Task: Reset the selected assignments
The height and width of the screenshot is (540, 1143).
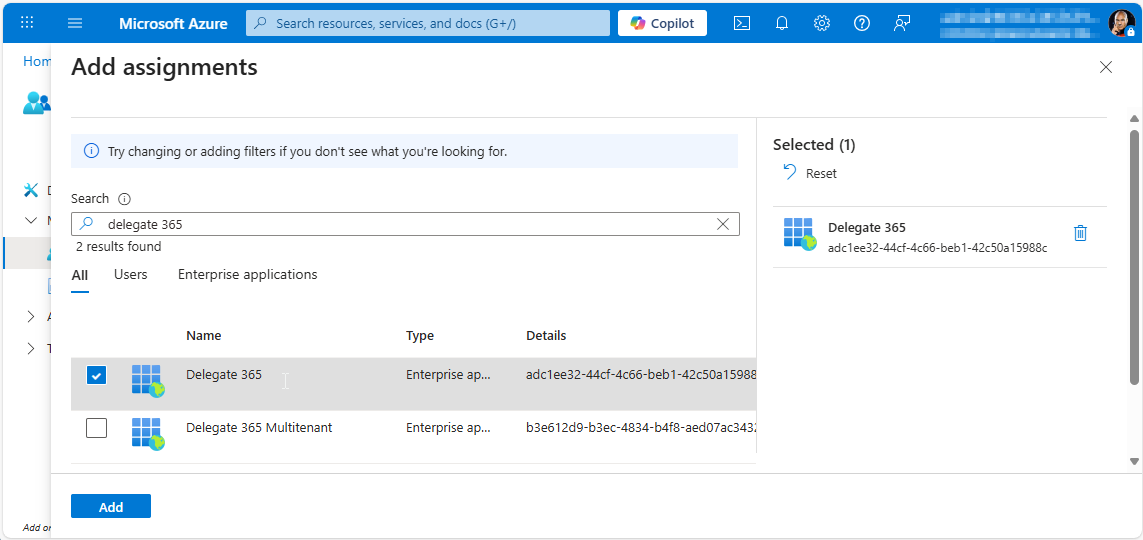Action: (810, 173)
